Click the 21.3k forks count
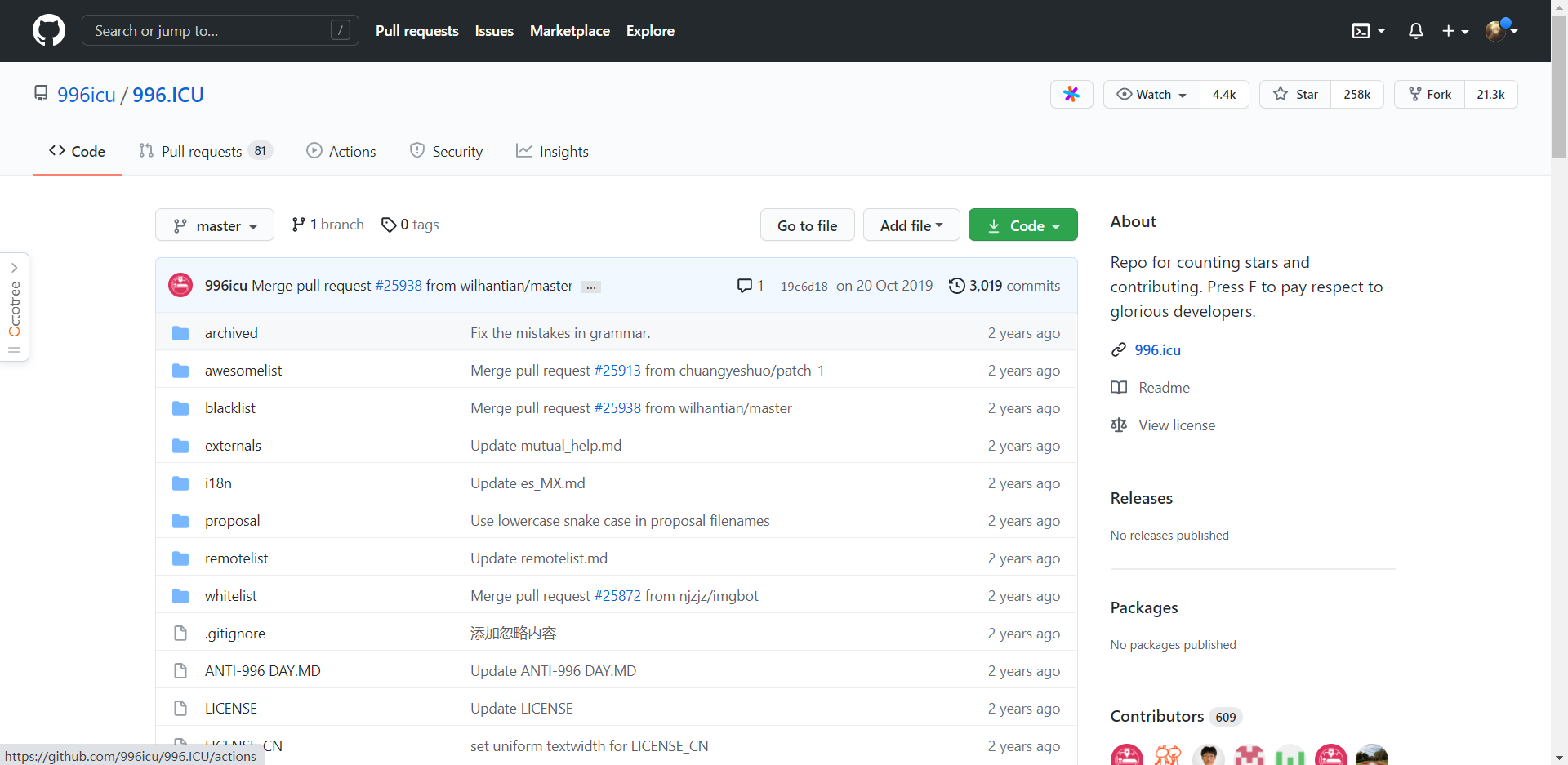Viewport: 1568px width, 765px height. [1490, 95]
